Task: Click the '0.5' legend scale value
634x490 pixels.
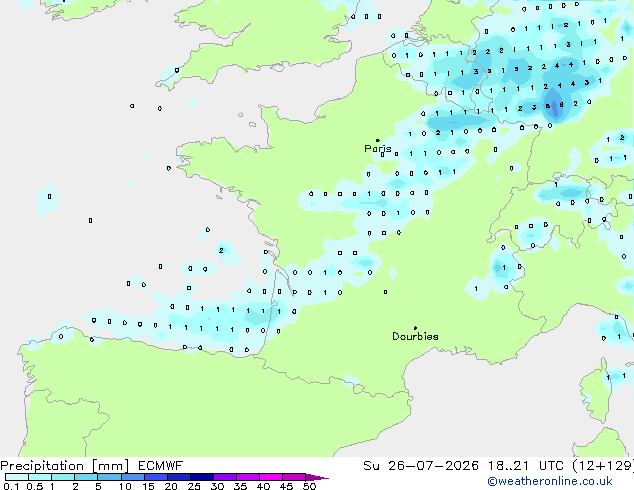Action: [x=34, y=486]
